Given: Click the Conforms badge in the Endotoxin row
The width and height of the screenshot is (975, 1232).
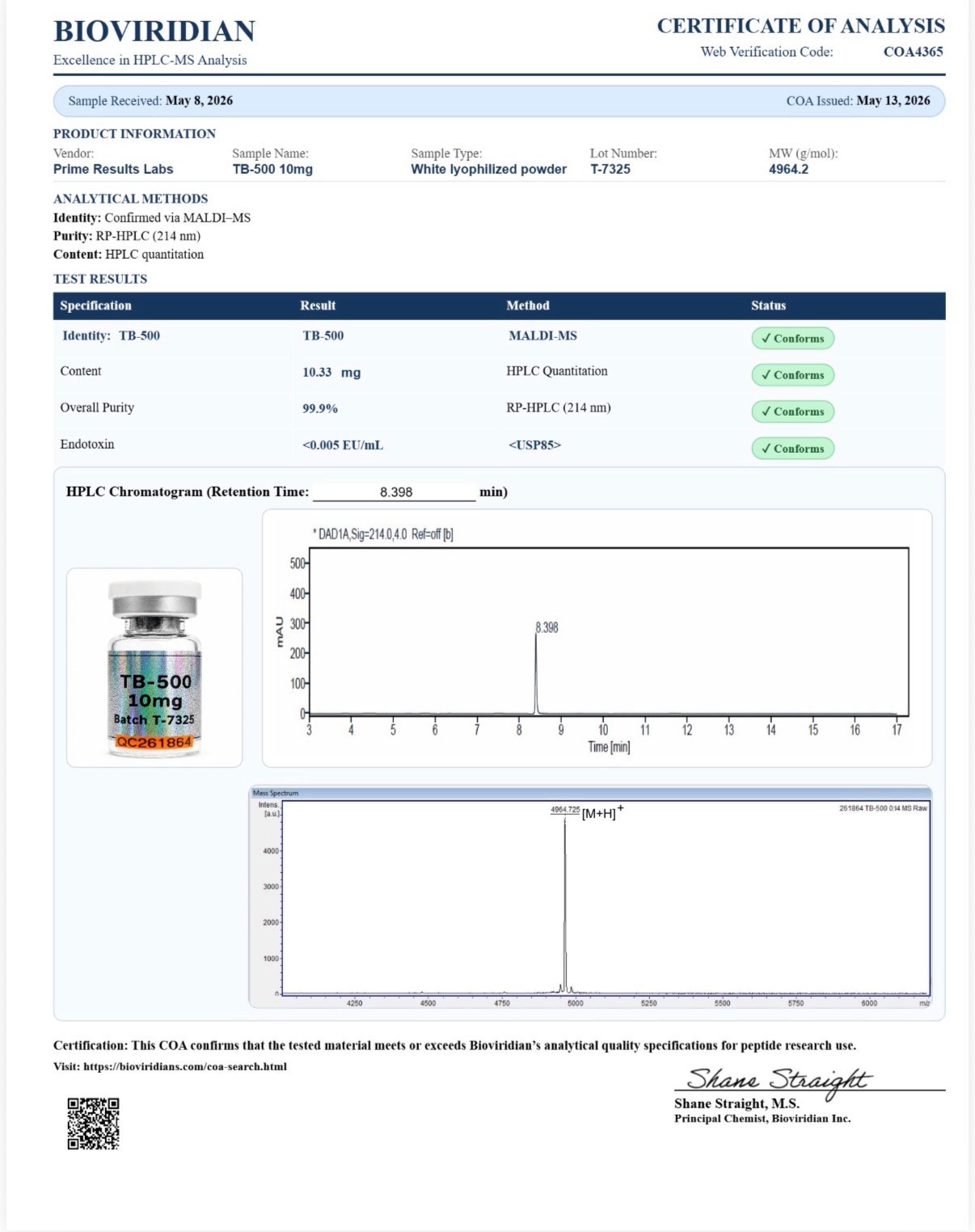Looking at the screenshot, I should coord(792,449).
